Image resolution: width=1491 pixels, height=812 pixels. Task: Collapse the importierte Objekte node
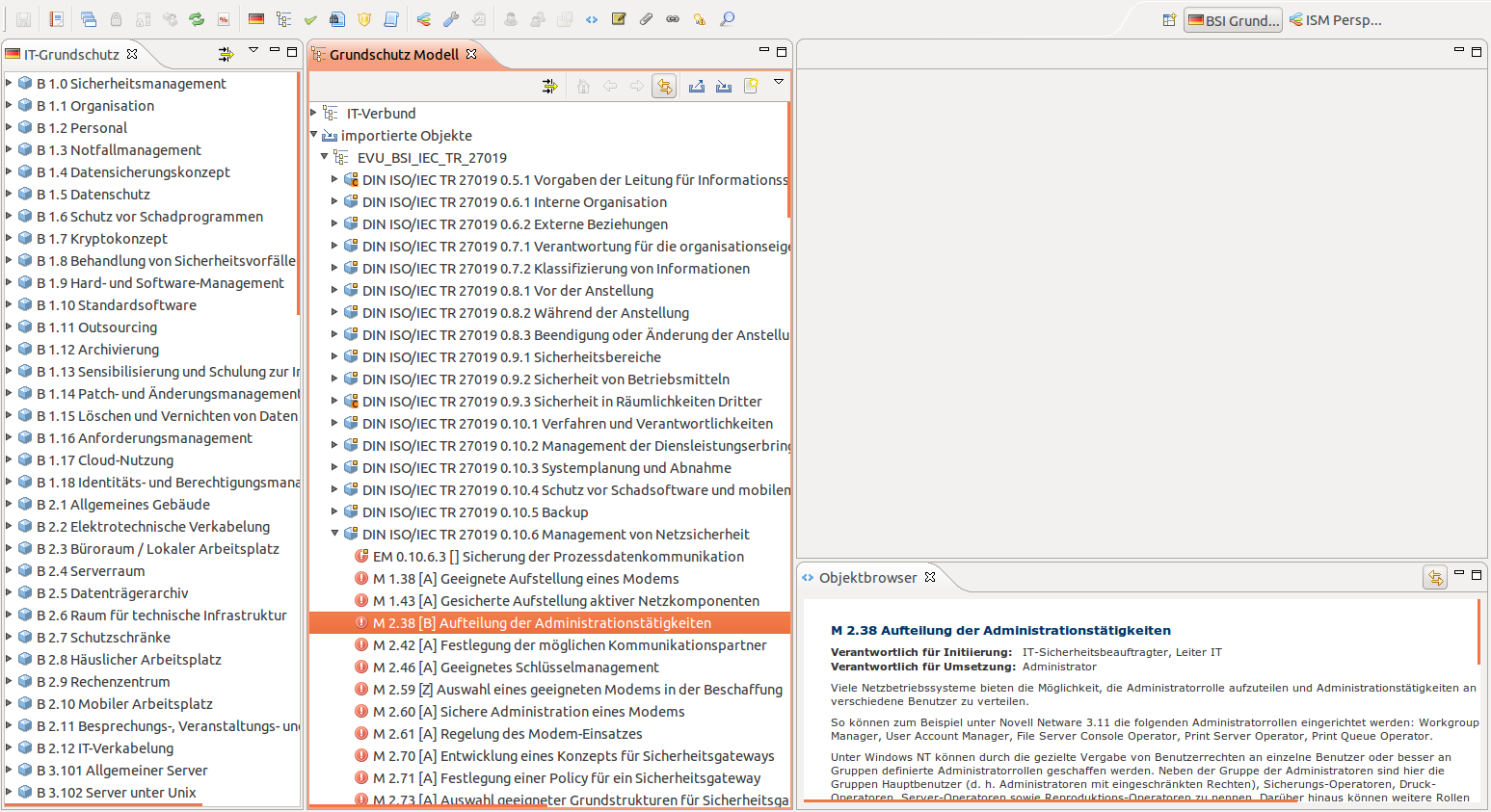pyautogui.click(x=314, y=135)
